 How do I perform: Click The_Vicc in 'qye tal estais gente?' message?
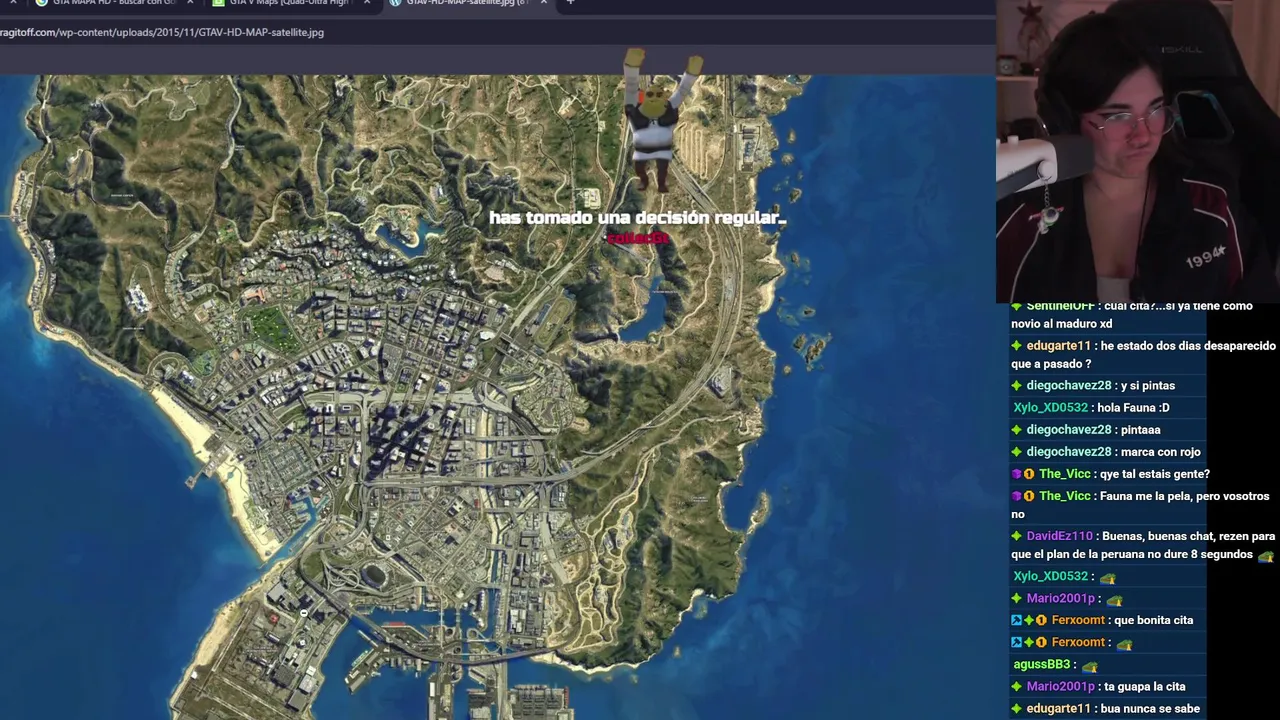tap(1064, 474)
